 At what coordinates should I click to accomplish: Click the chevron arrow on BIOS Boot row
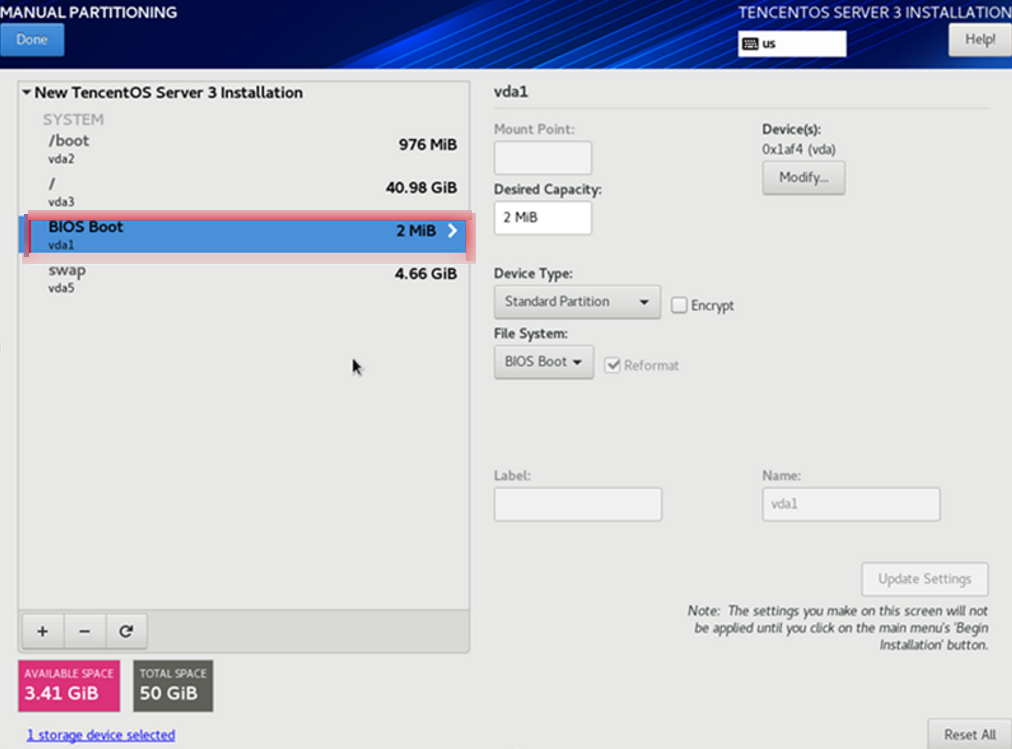click(452, 230)
